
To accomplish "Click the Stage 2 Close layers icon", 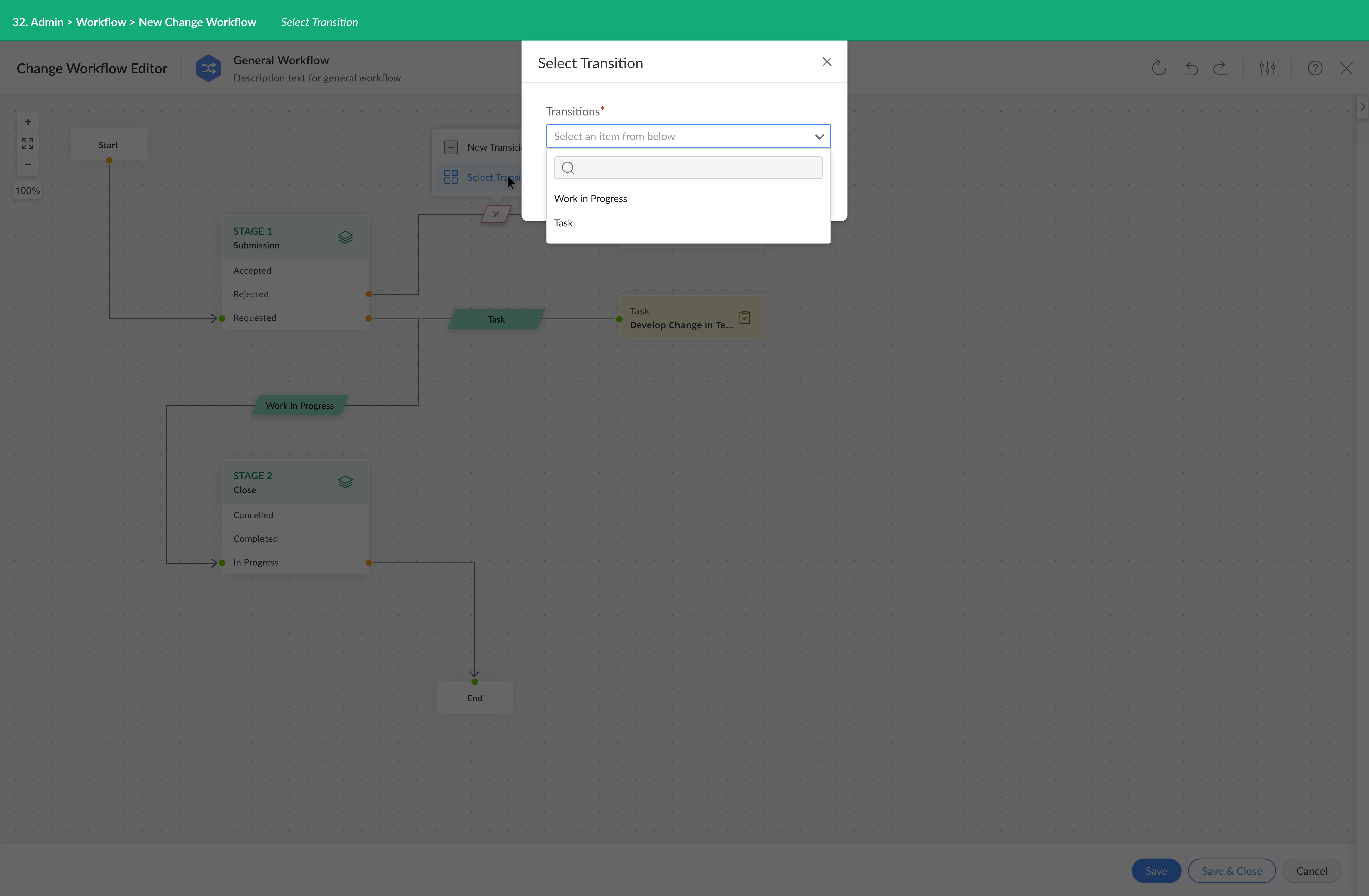I will click(345, 482).
